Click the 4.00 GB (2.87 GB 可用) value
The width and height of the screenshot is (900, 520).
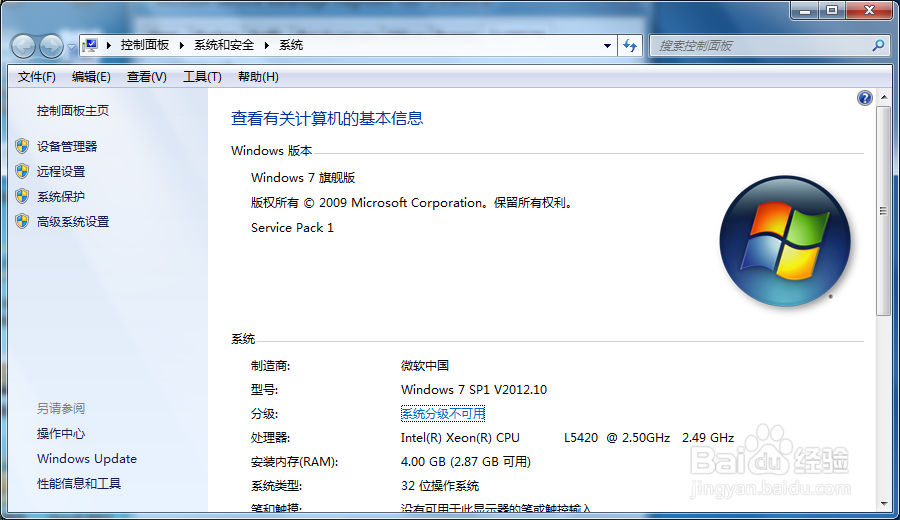(x=465, y=462)
